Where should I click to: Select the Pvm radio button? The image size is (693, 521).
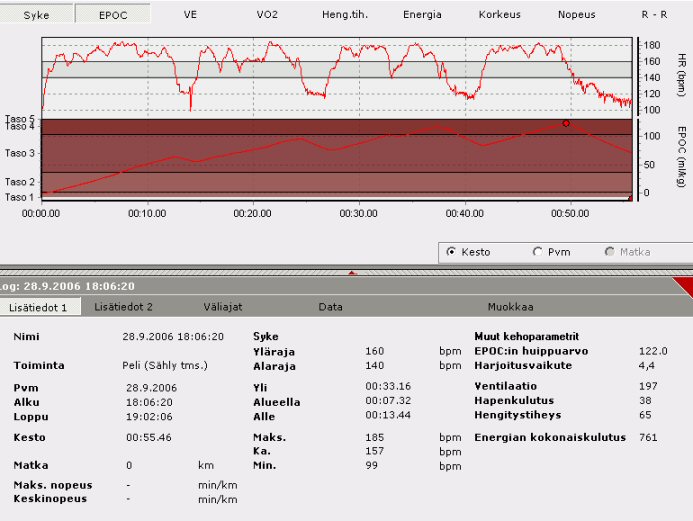(538, 252)
